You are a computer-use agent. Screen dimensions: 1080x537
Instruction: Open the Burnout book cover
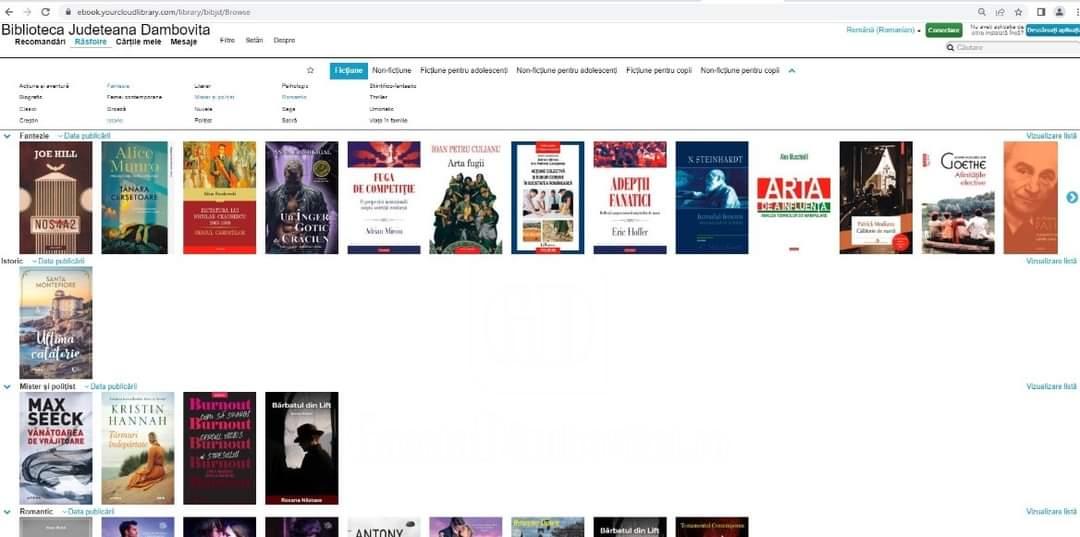(220, 448)
